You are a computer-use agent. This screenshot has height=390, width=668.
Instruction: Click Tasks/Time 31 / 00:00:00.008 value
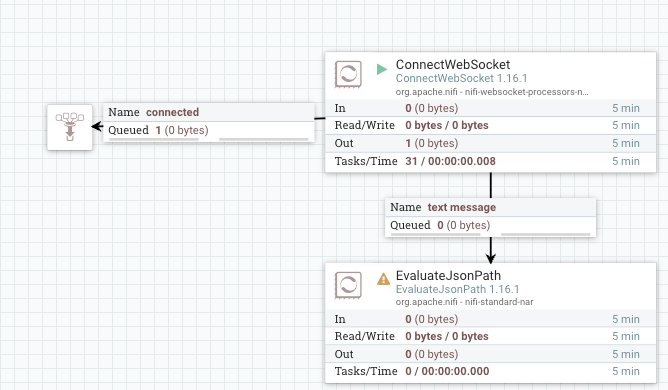450,161
